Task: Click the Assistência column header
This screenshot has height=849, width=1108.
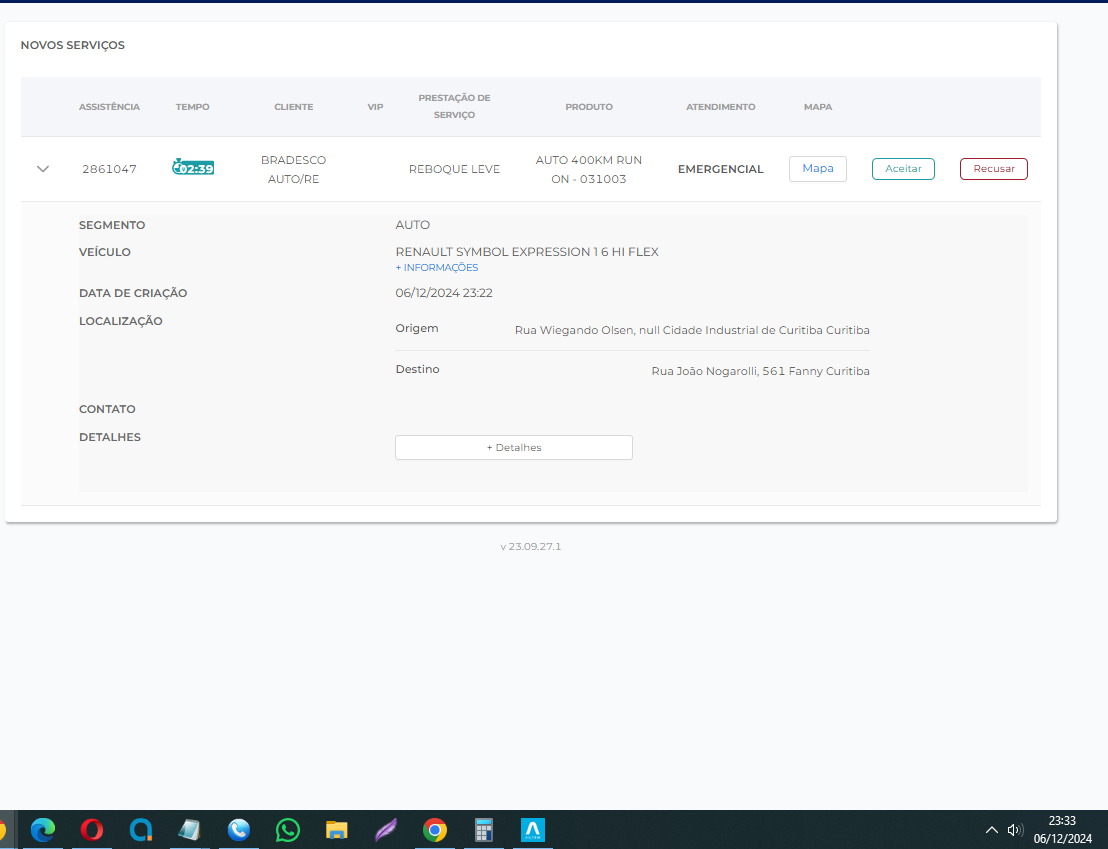Action: tap(109, 107)
